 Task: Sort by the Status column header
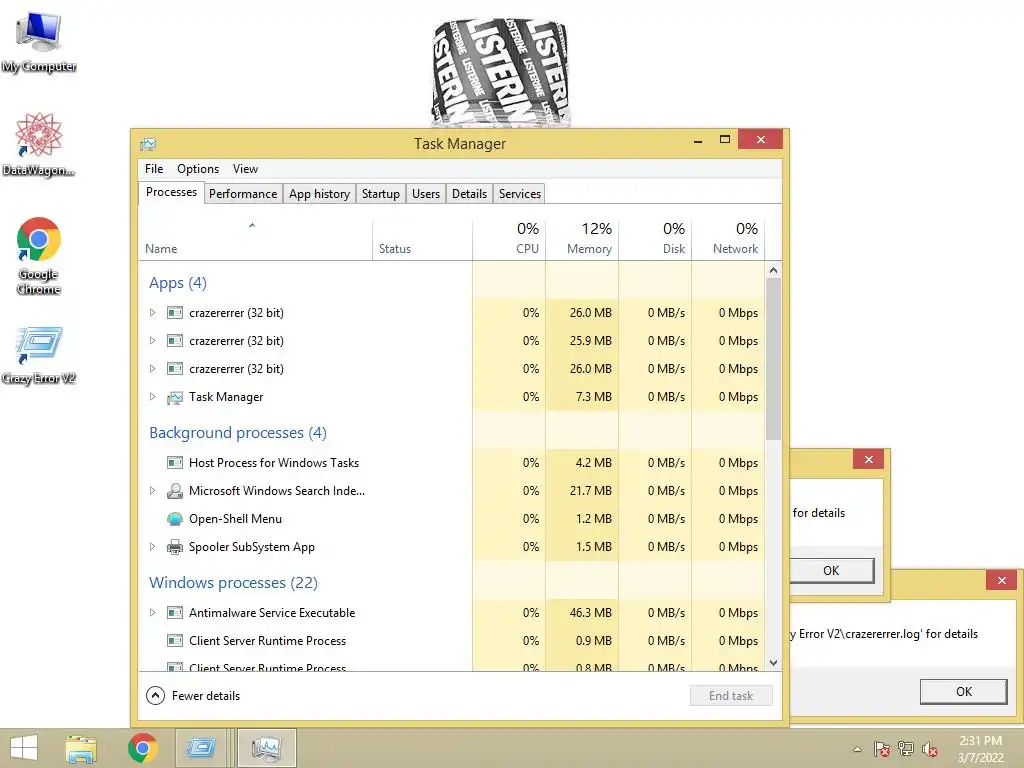click(423, 240)
